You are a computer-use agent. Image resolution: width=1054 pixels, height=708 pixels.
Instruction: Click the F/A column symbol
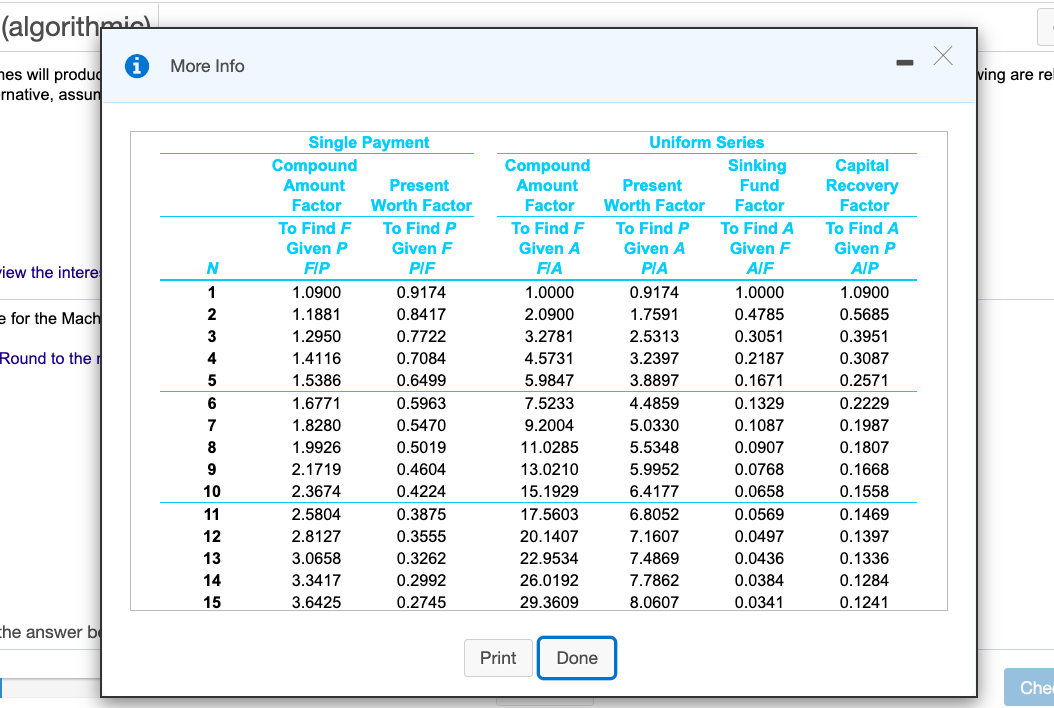point(549,268)
